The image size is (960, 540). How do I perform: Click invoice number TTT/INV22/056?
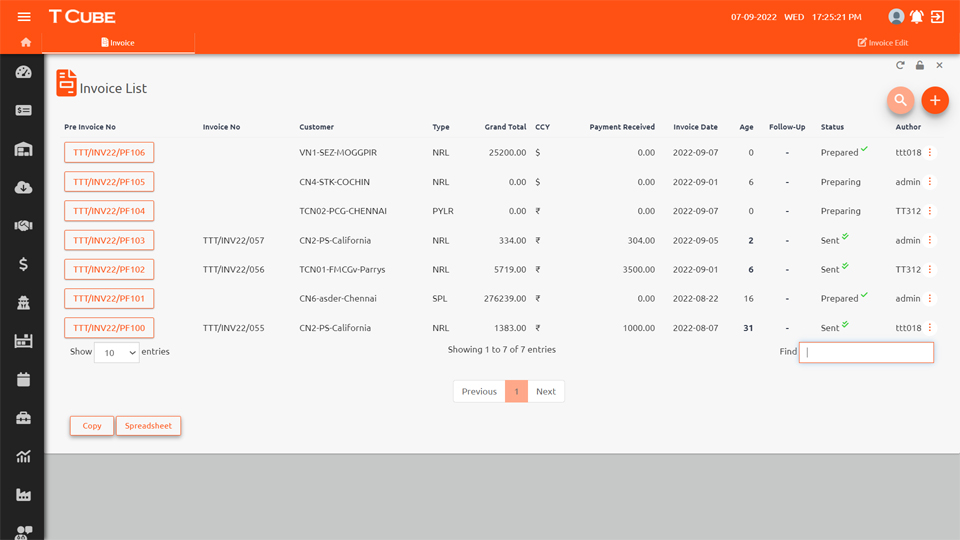(233, 269)
